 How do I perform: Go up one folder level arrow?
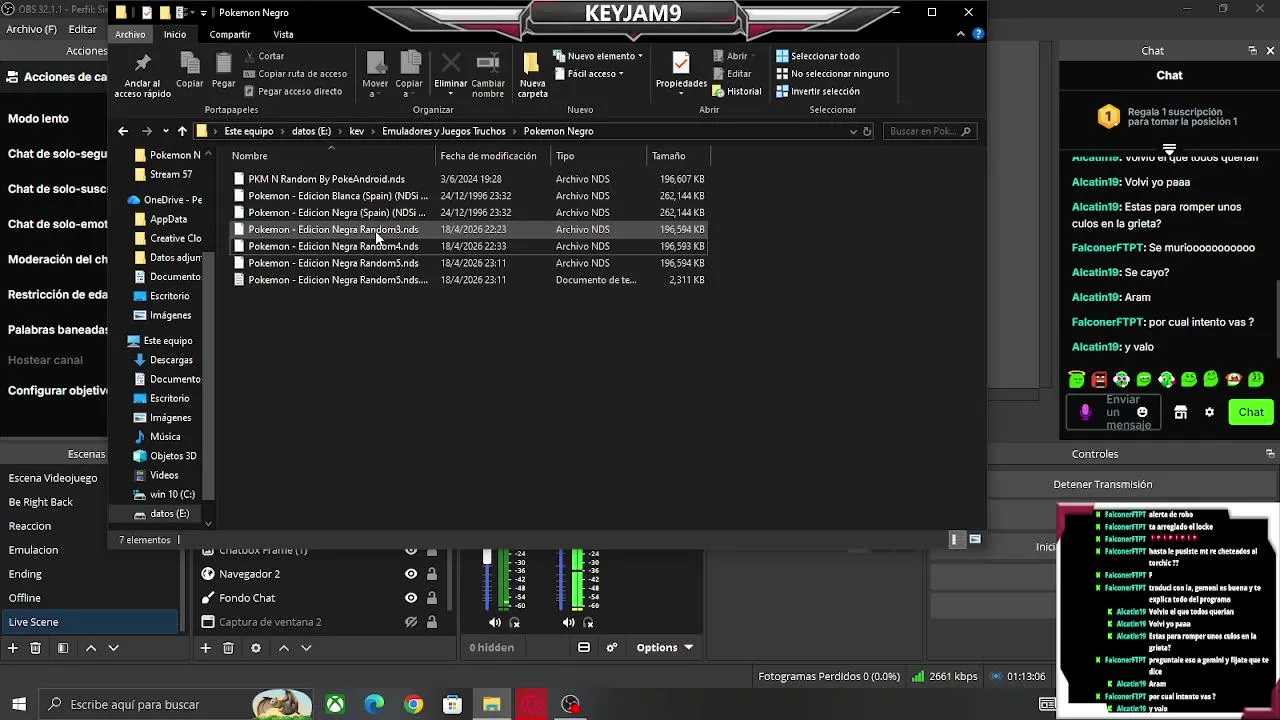point(182,131)
